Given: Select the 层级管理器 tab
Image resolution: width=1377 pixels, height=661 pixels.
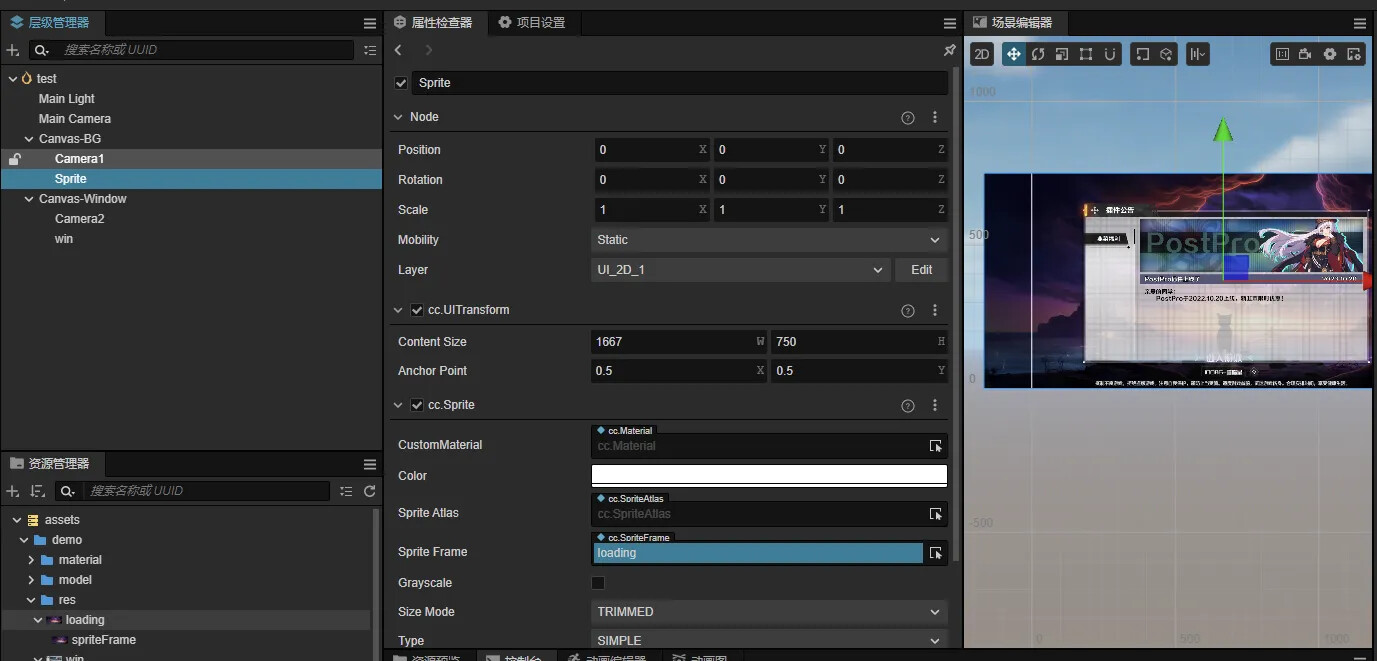Looking at the screenshot, I should (x=50, y=22).
